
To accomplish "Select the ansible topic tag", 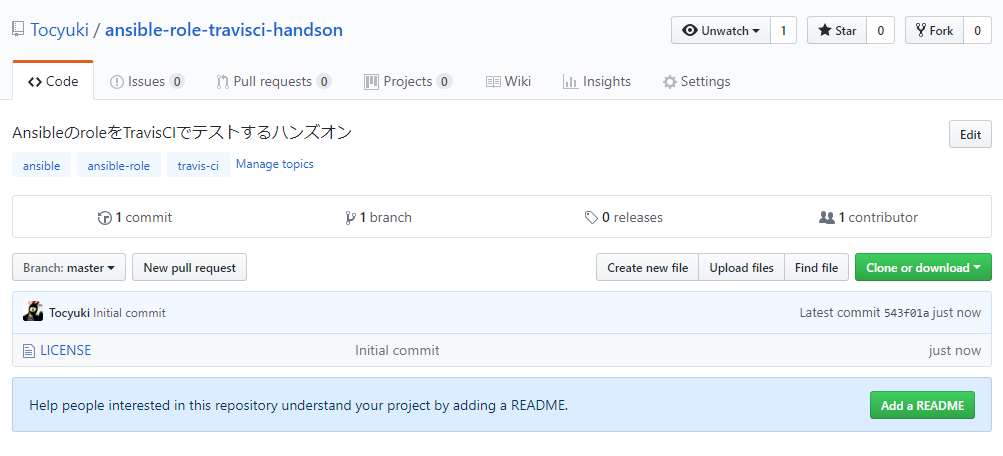I will (x=42, y=166).
